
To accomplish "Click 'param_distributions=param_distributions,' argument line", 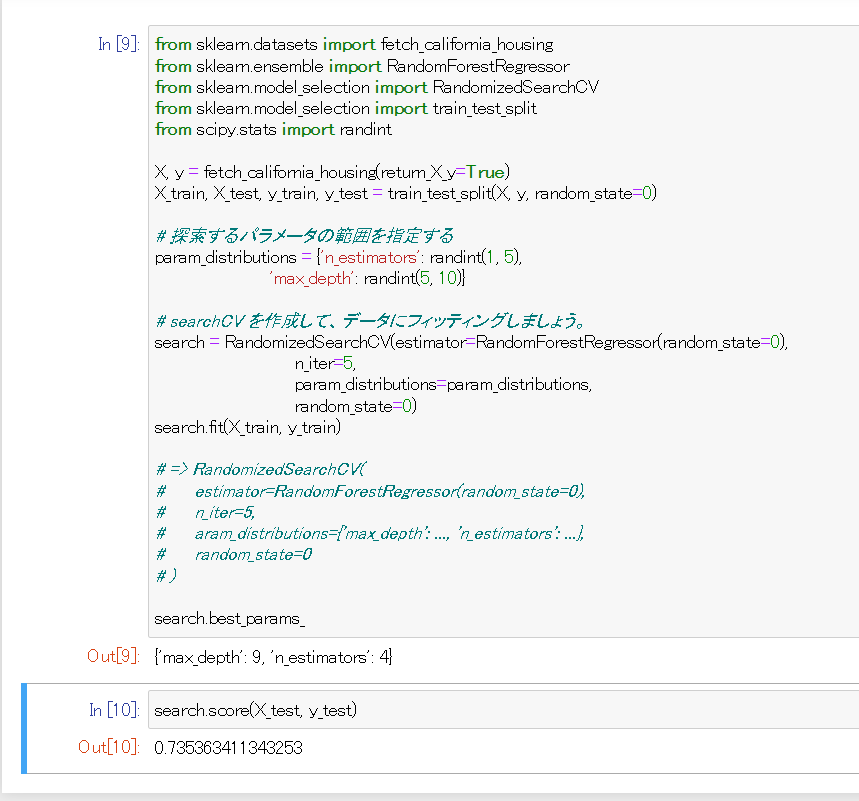I will [x=443, y=385].
